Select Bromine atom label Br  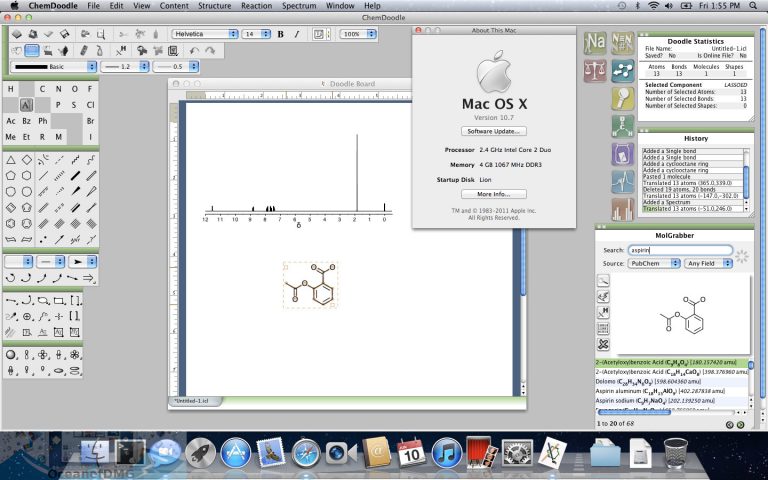[90, 121]
